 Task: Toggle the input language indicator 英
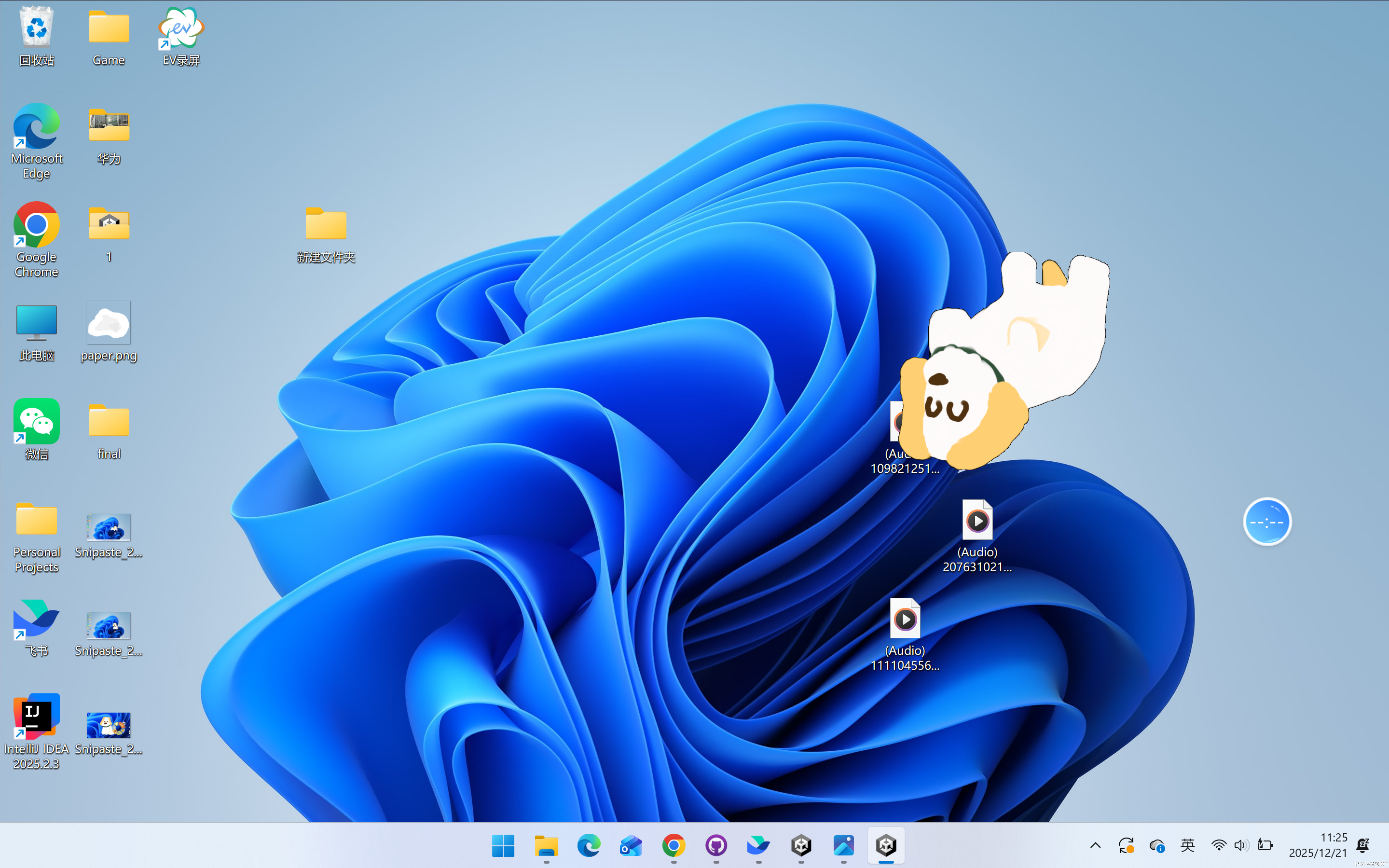click(x=1187, y=845)
